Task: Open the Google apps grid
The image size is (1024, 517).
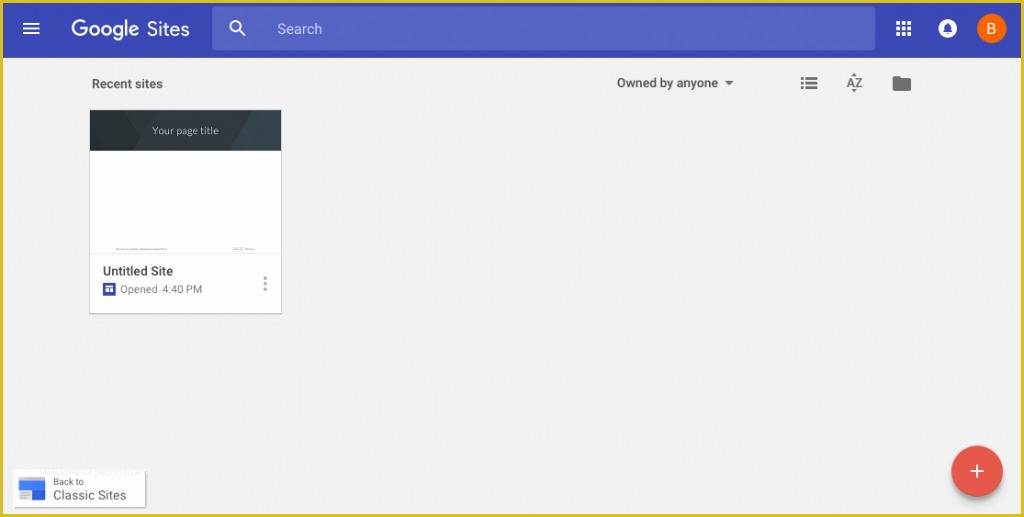Action: (x=903, y=29)
